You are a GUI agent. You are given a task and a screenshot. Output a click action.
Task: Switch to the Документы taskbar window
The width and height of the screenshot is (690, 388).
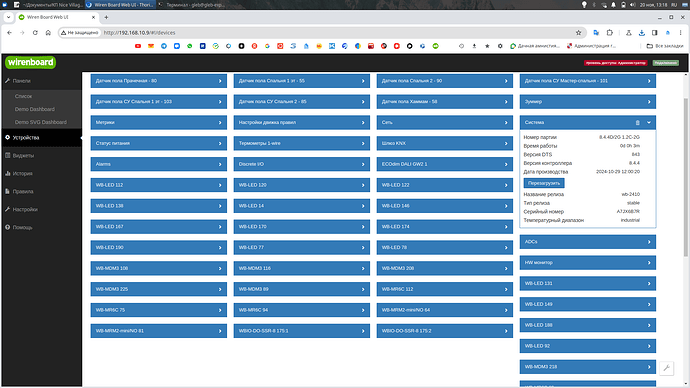(x=48, y=5)
